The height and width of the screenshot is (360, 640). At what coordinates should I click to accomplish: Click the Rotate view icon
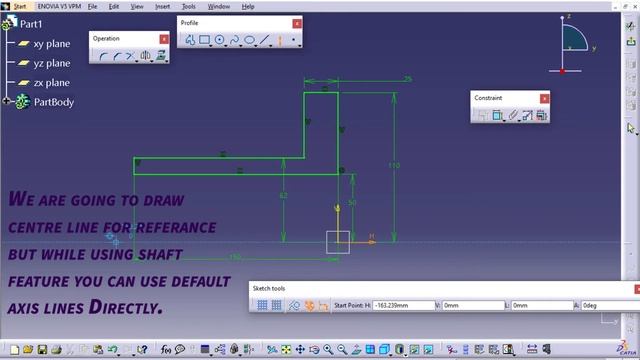[314, 349]
